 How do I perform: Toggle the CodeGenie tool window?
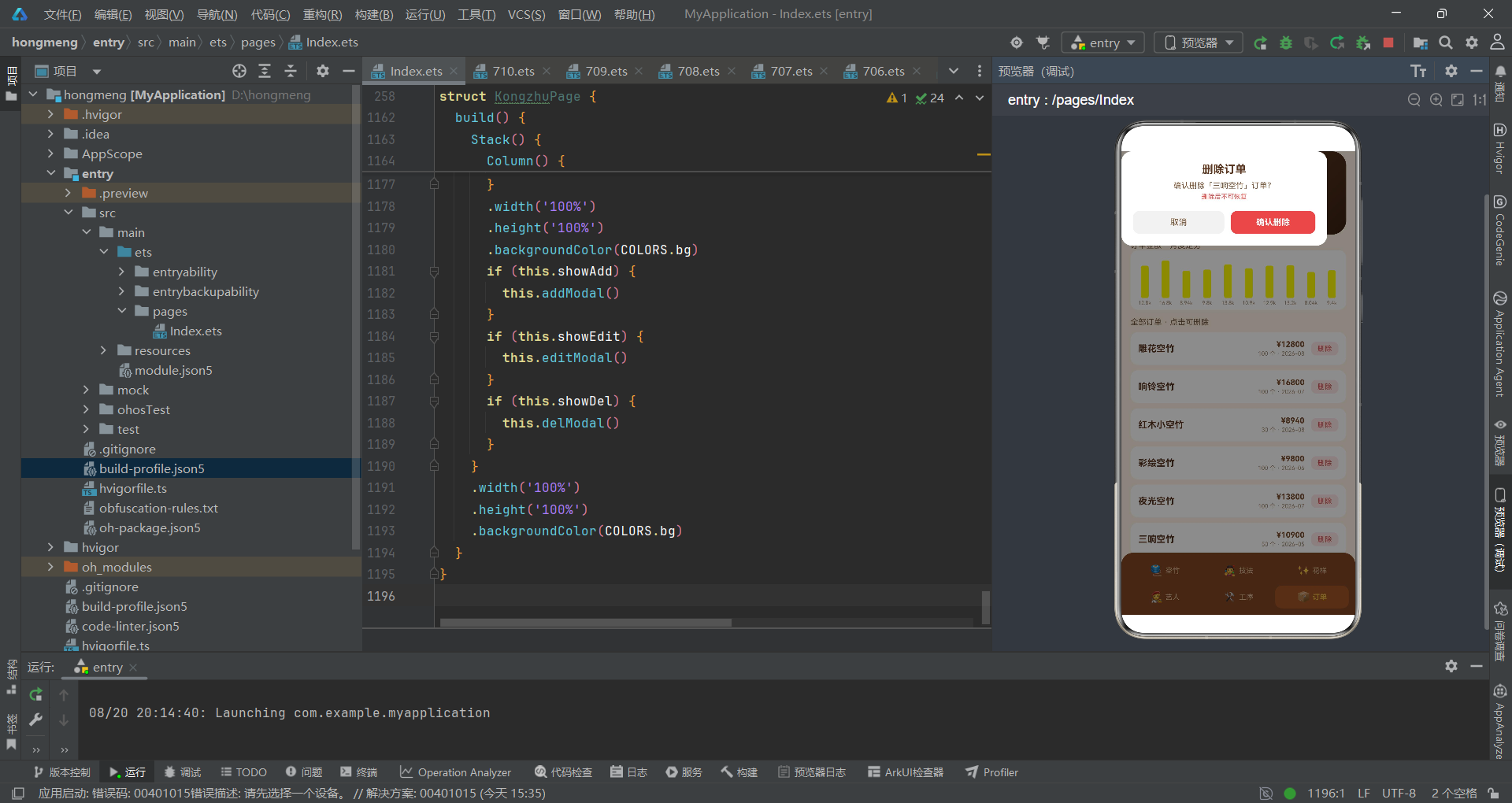(x=1500, y=230)
